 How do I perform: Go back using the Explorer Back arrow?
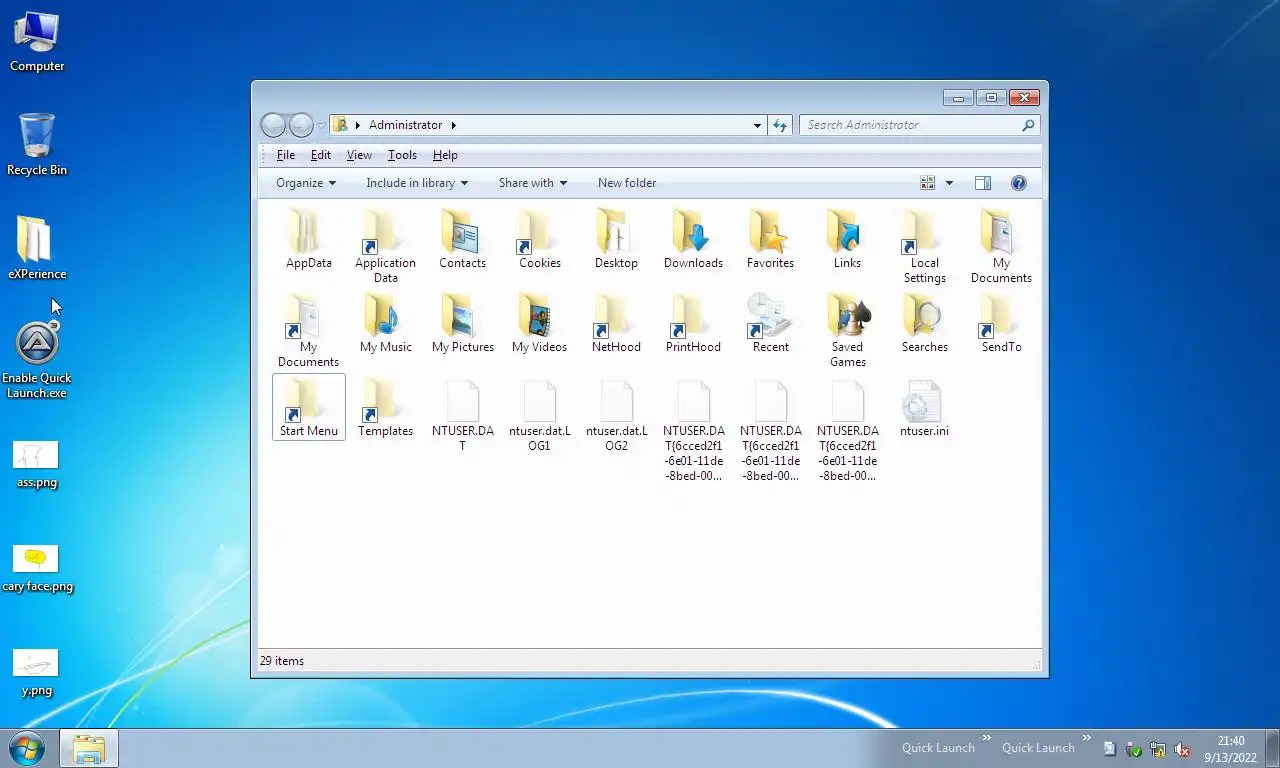(273, 125)
